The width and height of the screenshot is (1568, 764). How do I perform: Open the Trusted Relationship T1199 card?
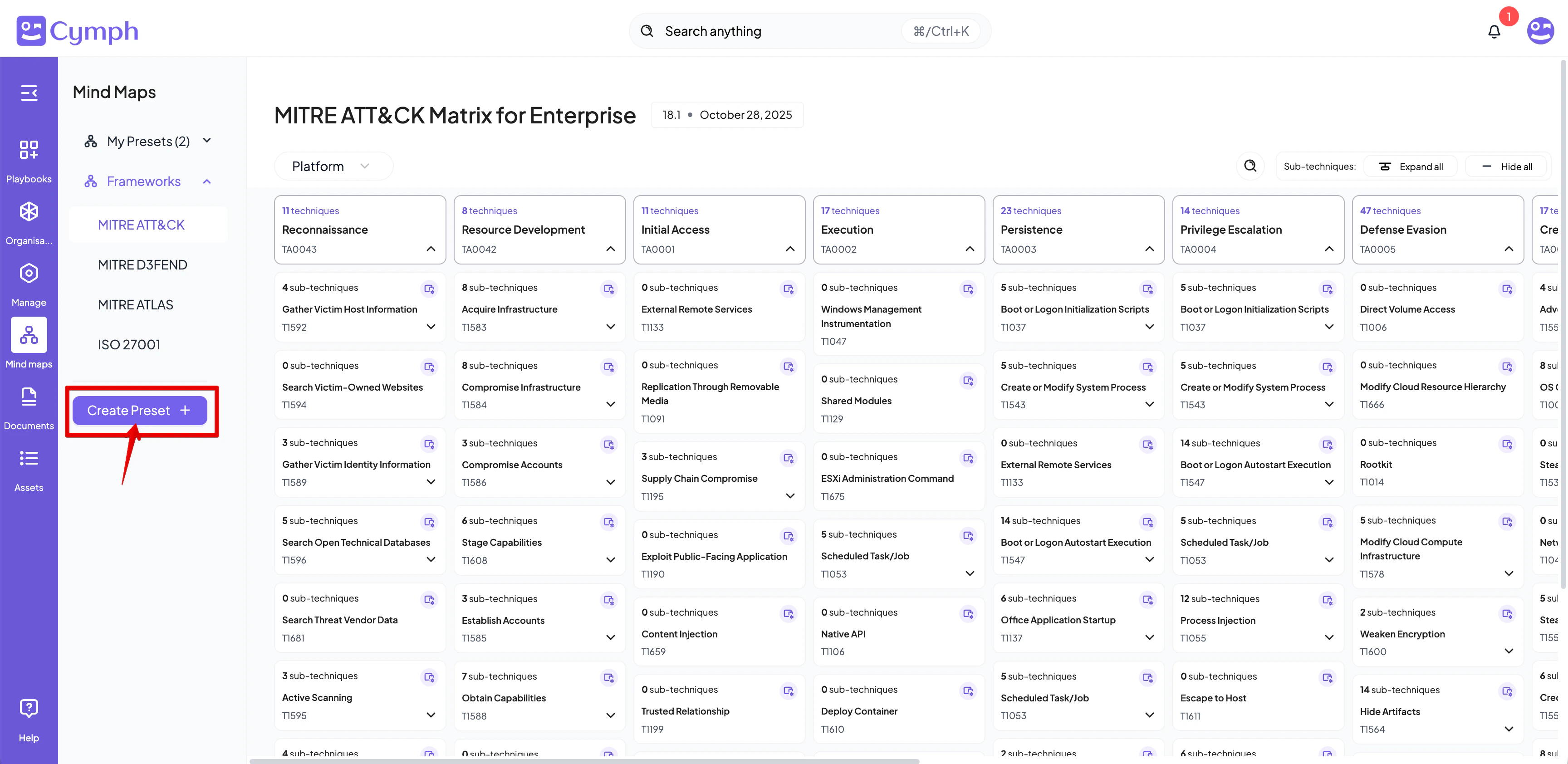(x=719, y=709)
